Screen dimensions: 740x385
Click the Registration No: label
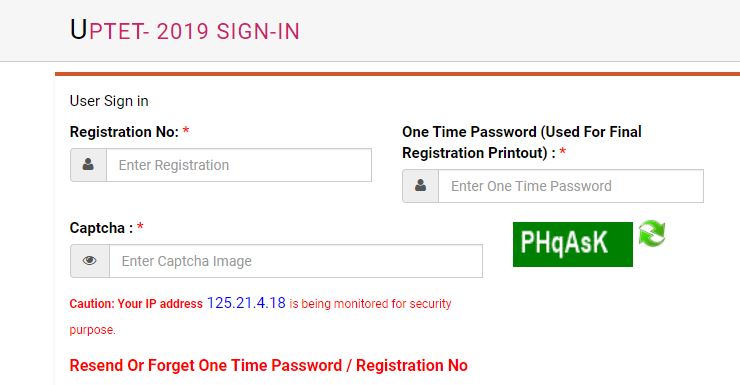[x=124, y=132]
